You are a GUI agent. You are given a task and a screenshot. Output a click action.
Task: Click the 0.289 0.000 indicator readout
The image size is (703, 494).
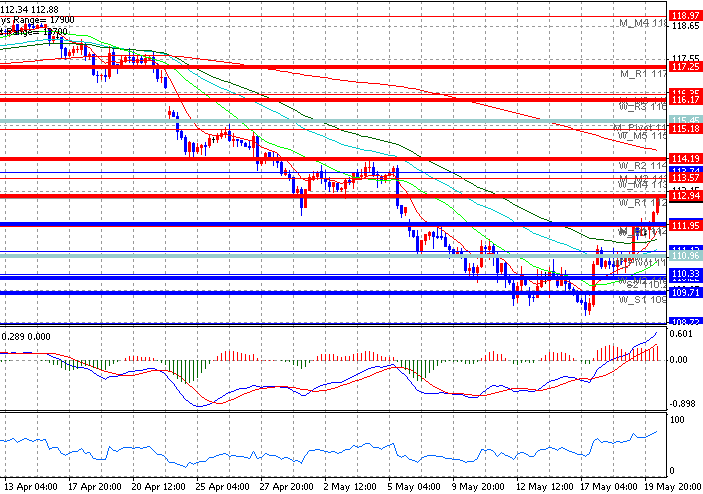click(x=26, y=337)
